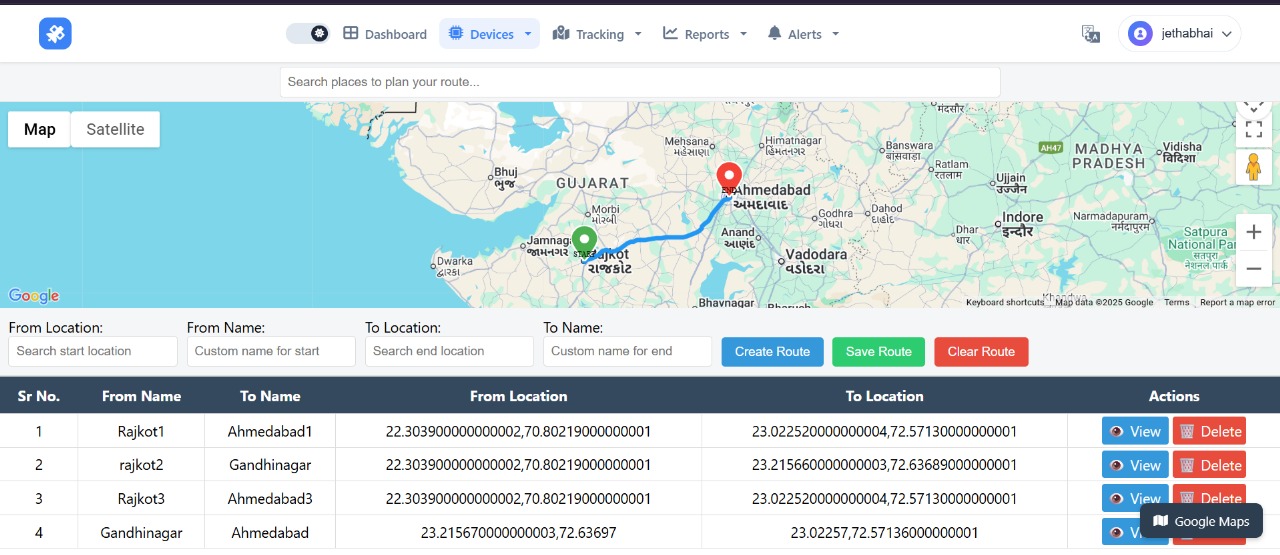Click the language translate icon
The width and height of the screenshot is (1280, 555).
coord(1091,34)
